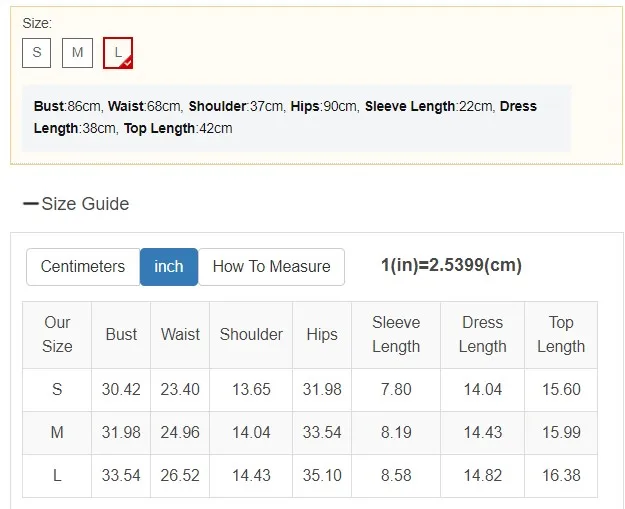Click sleeve length value 8.58

[x=396, y=476]
